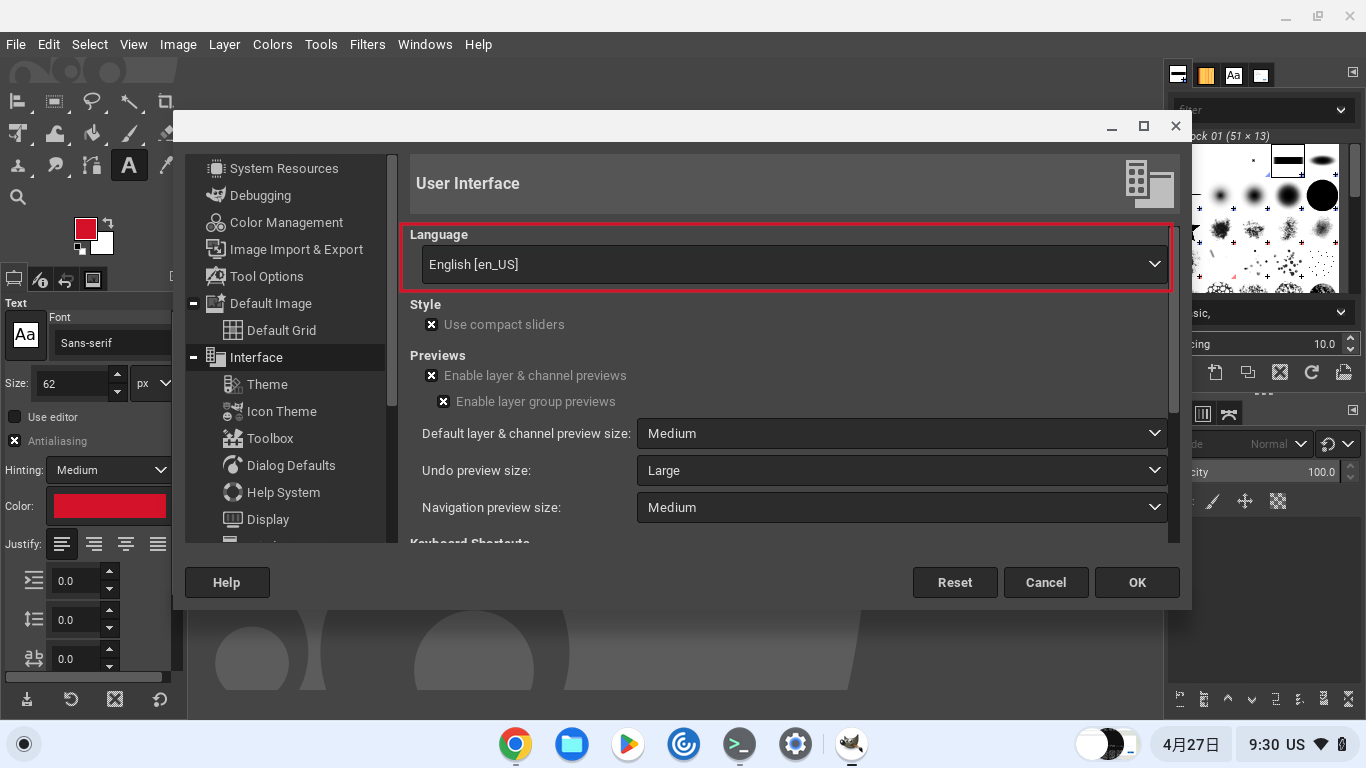Screen dimensions: 1366x768
Task: Click the Paths tool icon
Action: tap(92, 165)
